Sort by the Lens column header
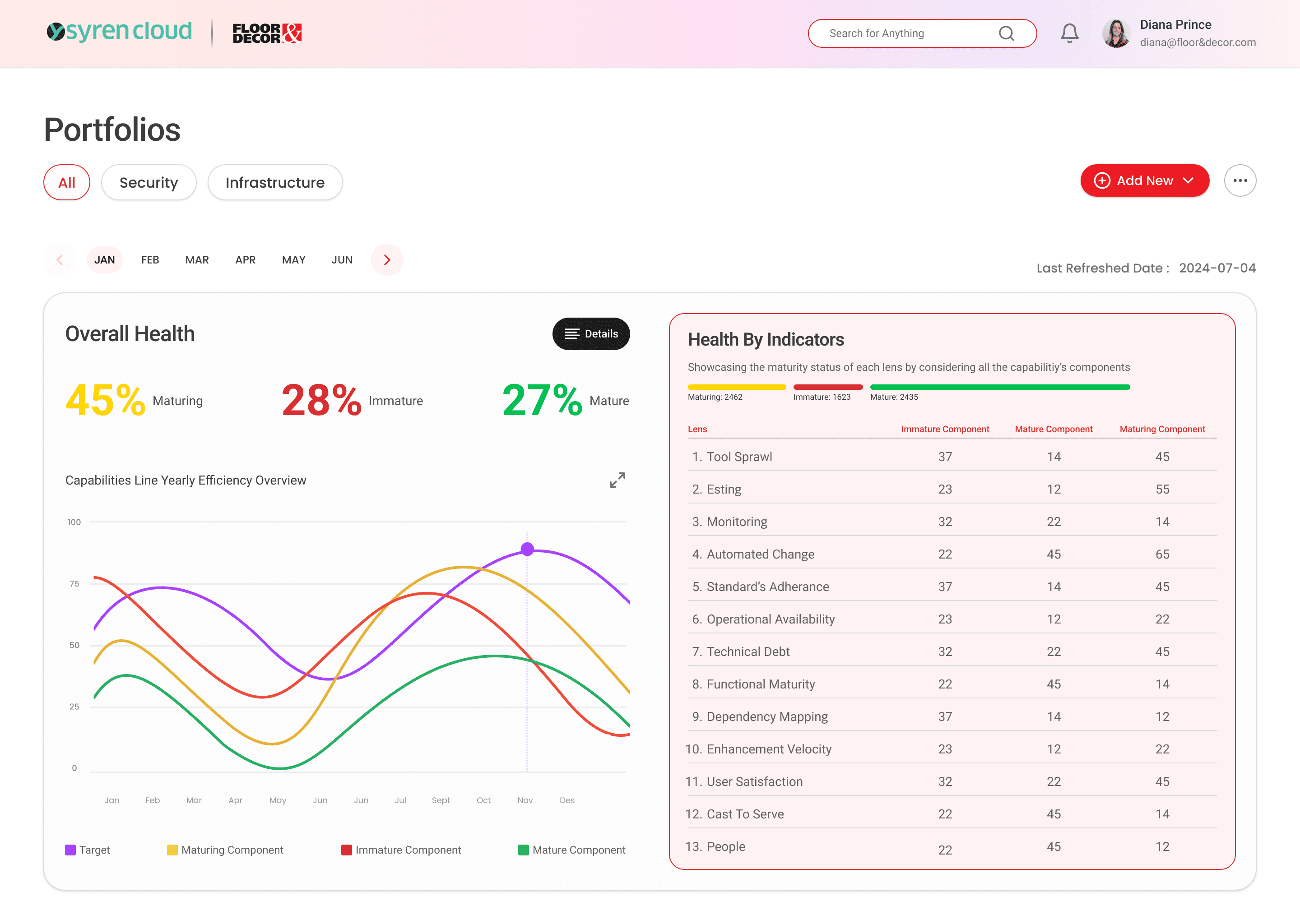This screenshot has width=1300, height=924. [x=697, y=429]
